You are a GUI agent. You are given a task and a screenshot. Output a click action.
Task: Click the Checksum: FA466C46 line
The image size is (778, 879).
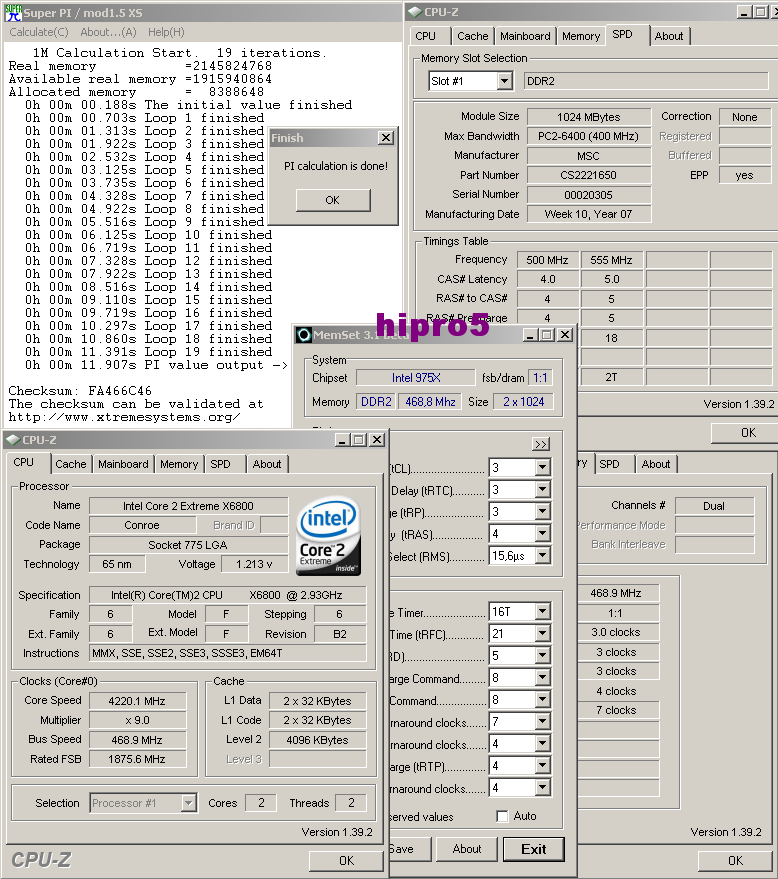pos(80,391)
